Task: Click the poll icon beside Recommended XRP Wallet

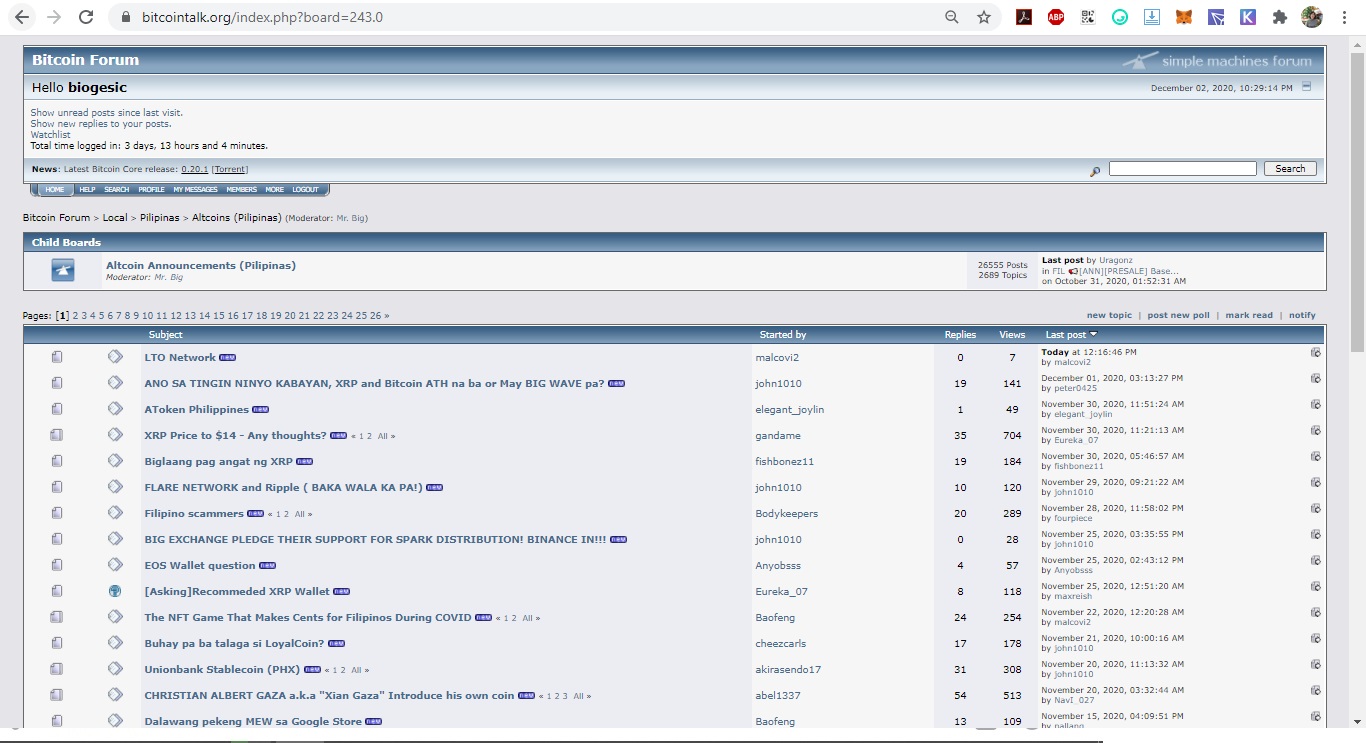Action: click(x=115, y=591)
